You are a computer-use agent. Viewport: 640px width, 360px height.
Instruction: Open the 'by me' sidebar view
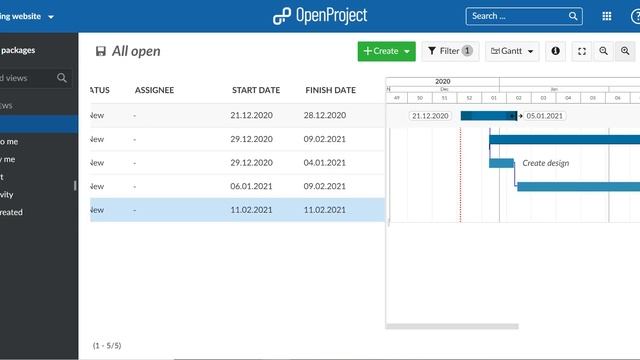click(8, 159)
